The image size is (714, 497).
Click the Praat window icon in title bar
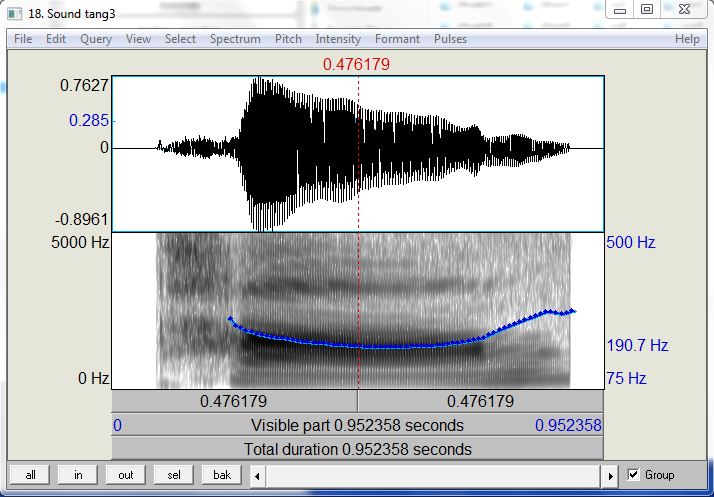(15, 13)
